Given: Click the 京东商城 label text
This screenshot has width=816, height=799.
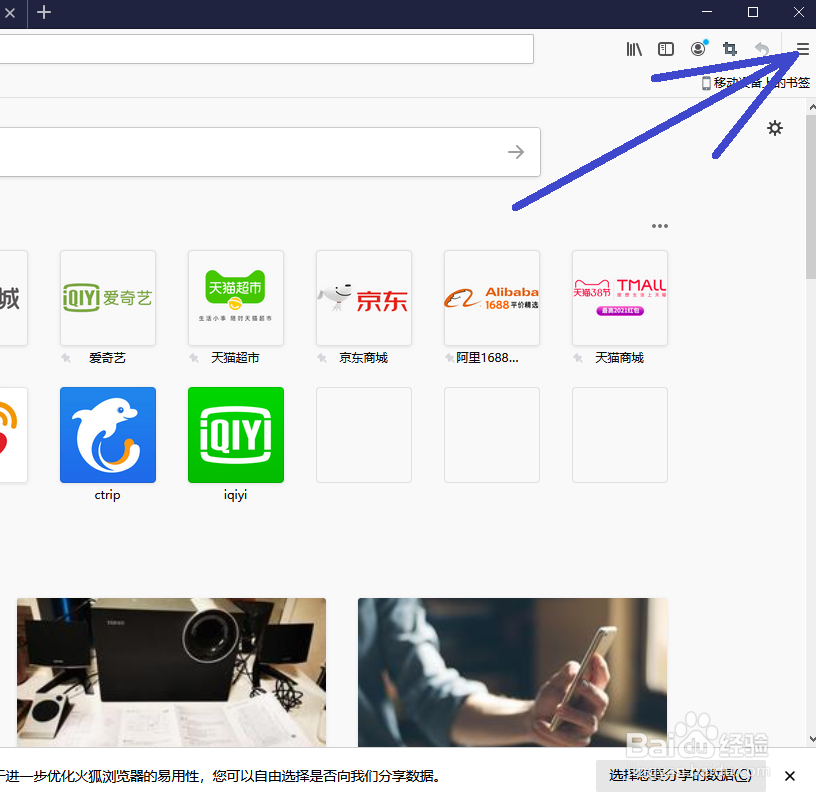Looking at the screenshot, I should (x=363, y=358).
